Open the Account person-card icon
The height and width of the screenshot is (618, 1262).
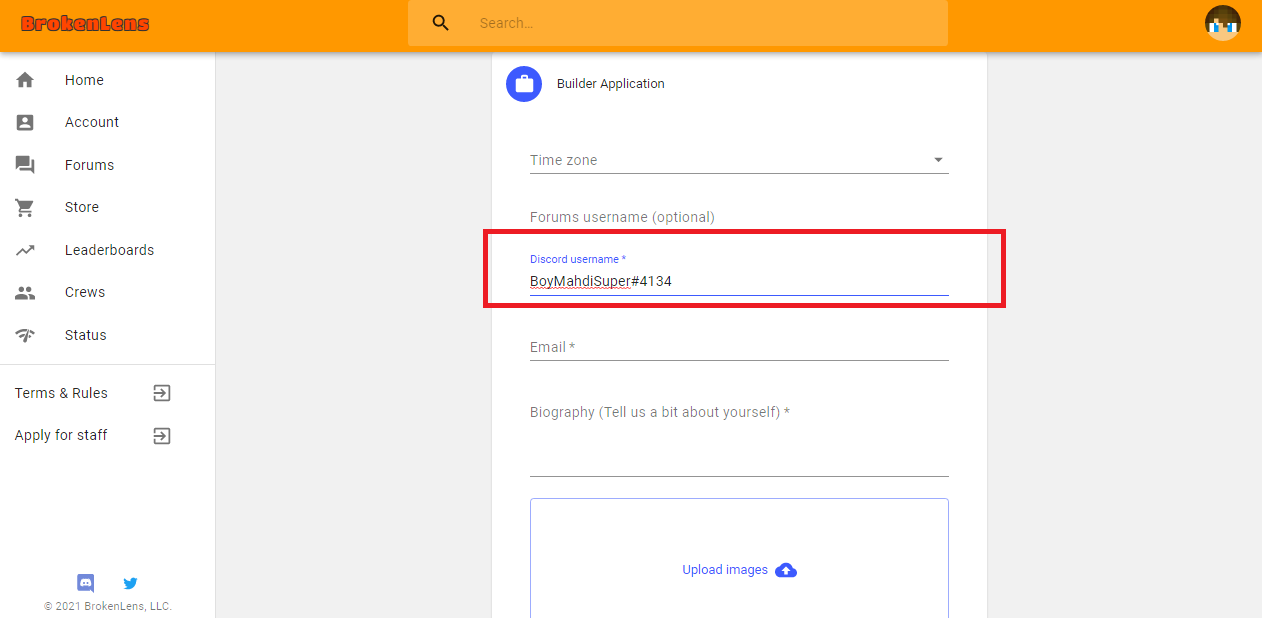coord(25,122)
